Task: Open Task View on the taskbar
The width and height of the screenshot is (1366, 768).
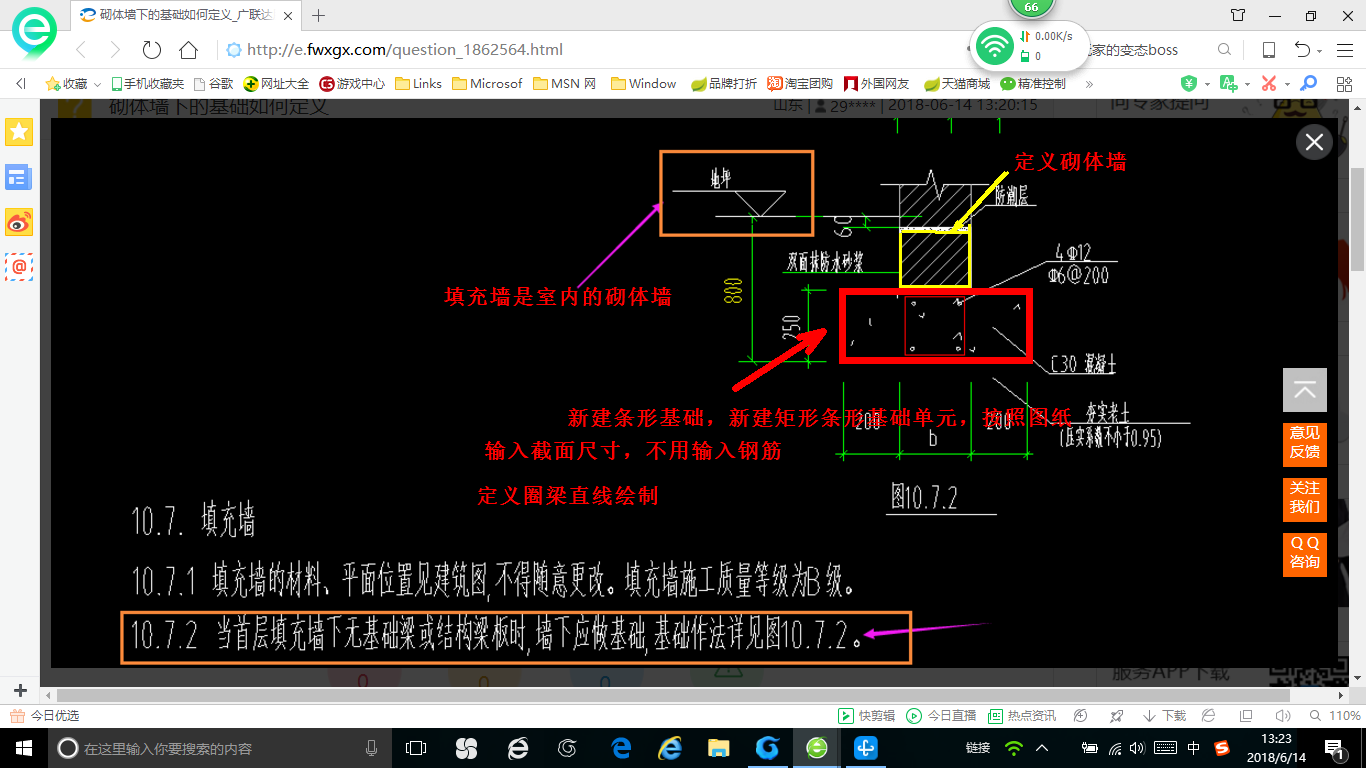Action: click(415, 748)
